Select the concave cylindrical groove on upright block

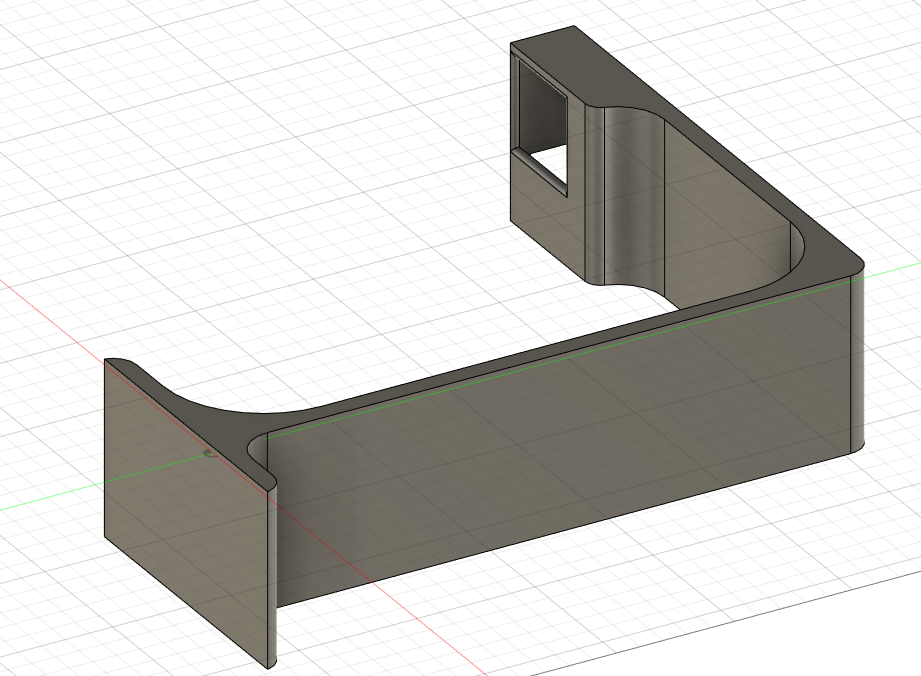634,200
